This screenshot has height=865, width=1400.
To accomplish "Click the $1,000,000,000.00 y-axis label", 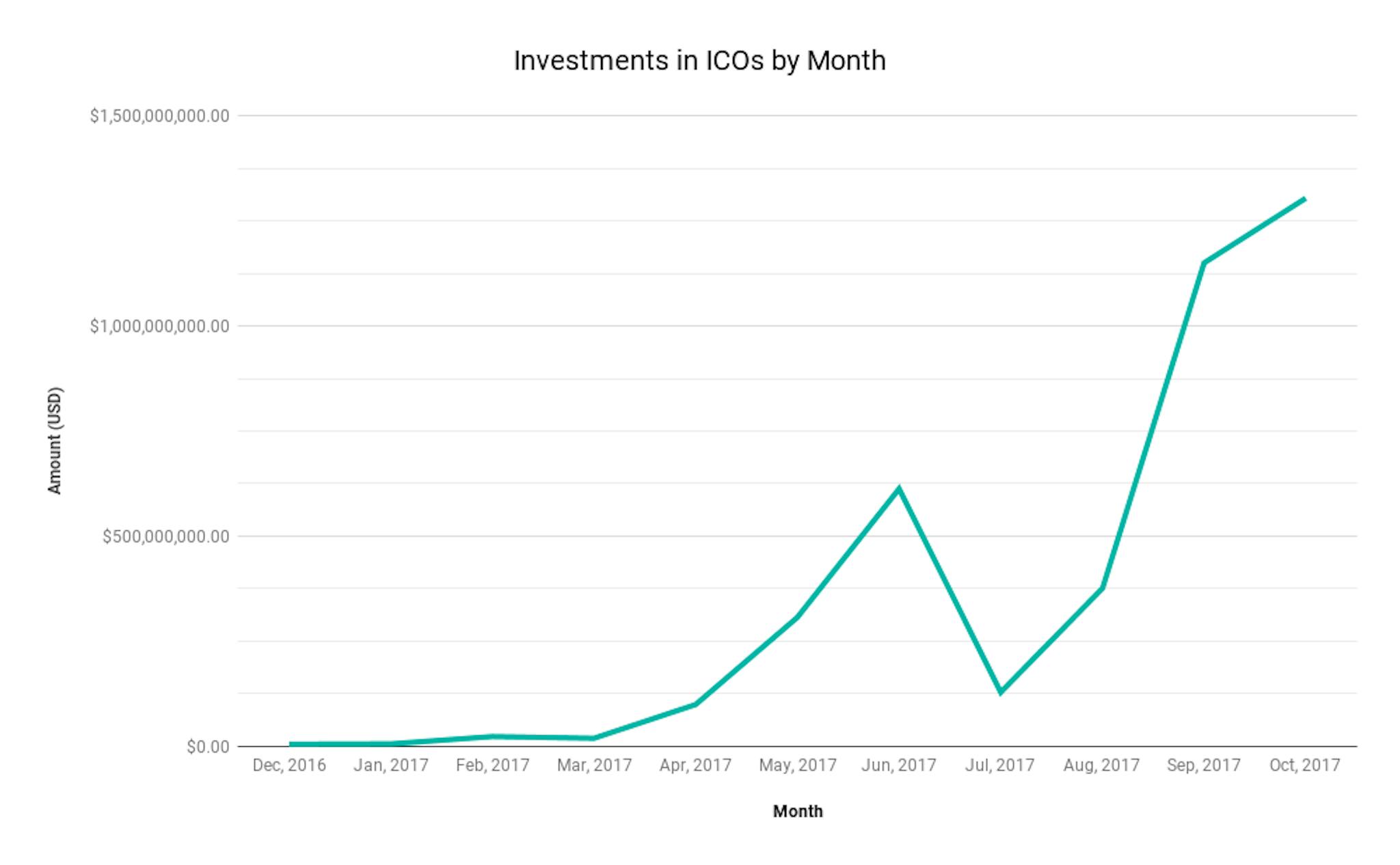I will [160, 327].
